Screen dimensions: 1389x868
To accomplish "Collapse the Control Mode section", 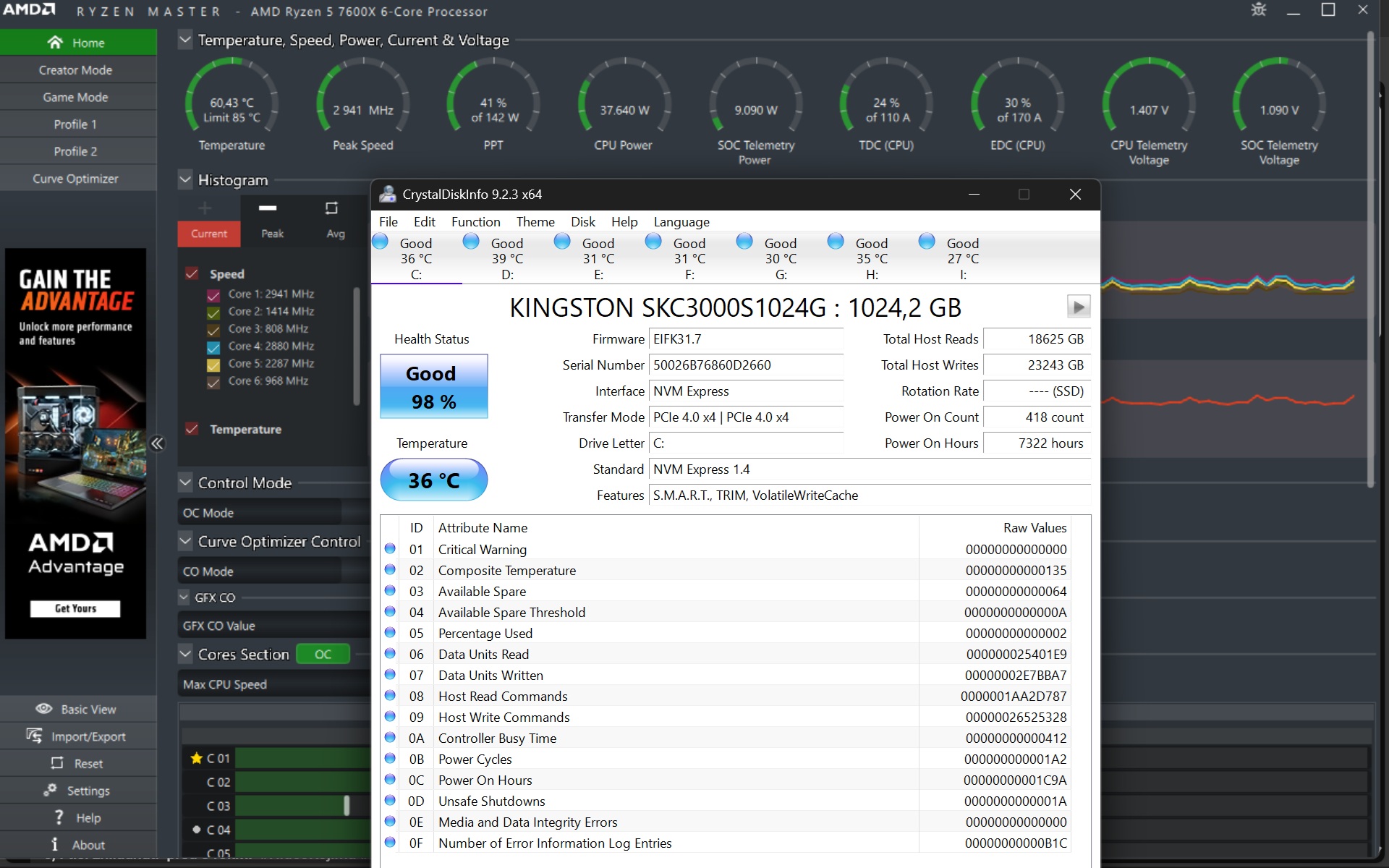I will [185, 482].
